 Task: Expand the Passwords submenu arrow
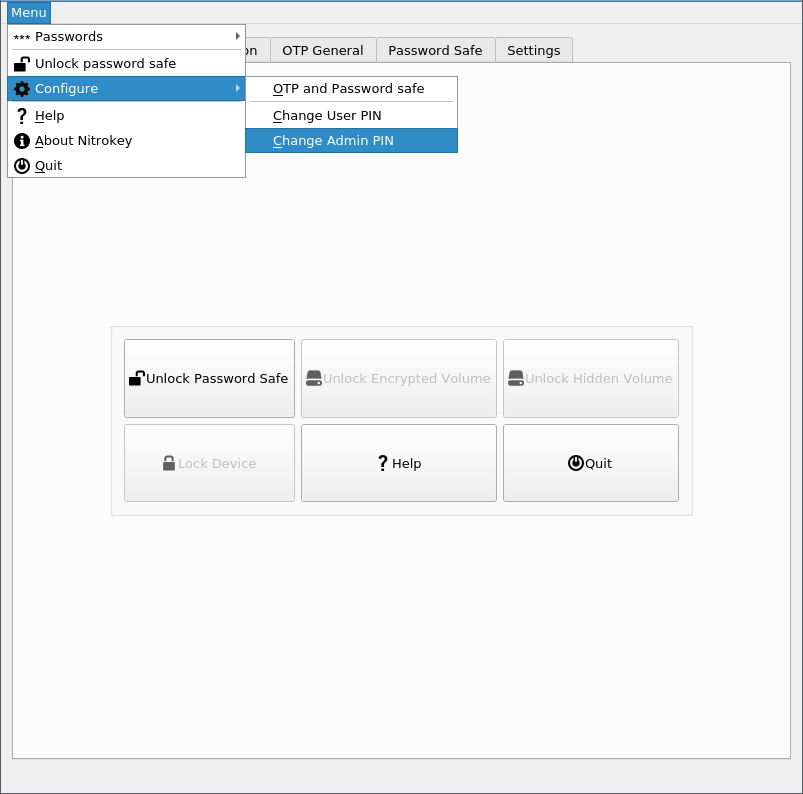coord(237,36)
